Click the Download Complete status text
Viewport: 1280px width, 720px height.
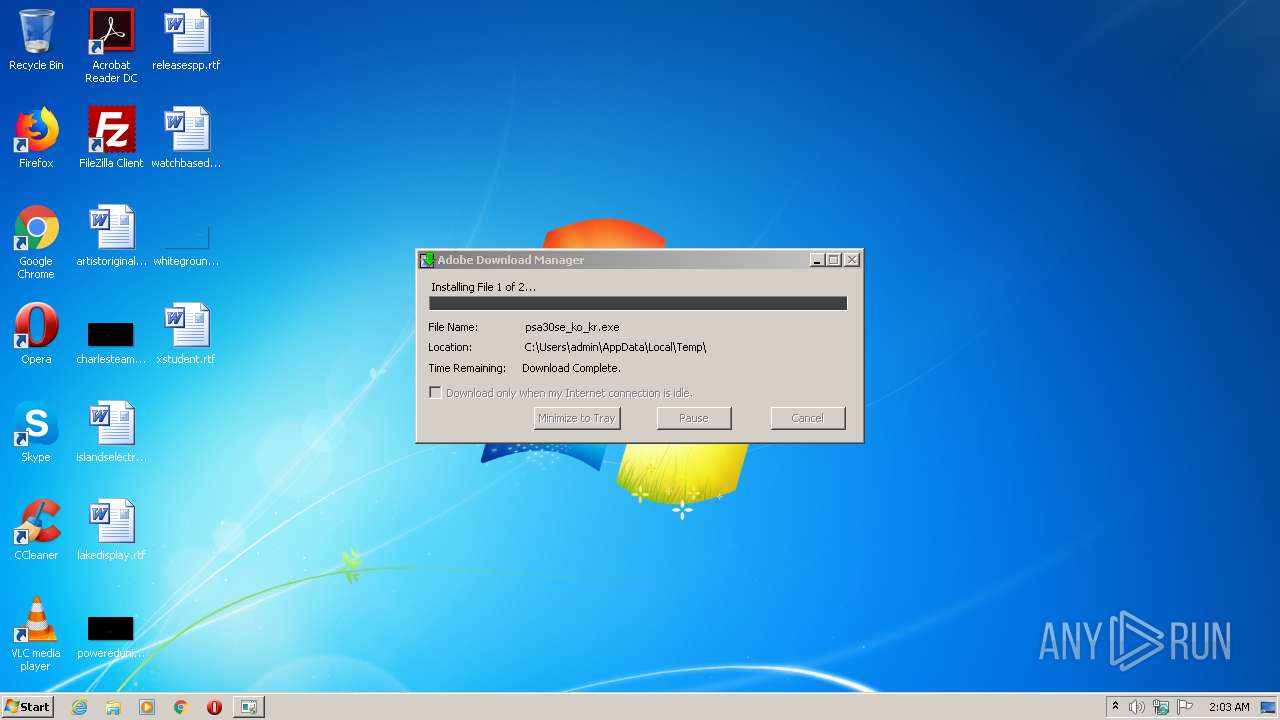coord(571,368)
